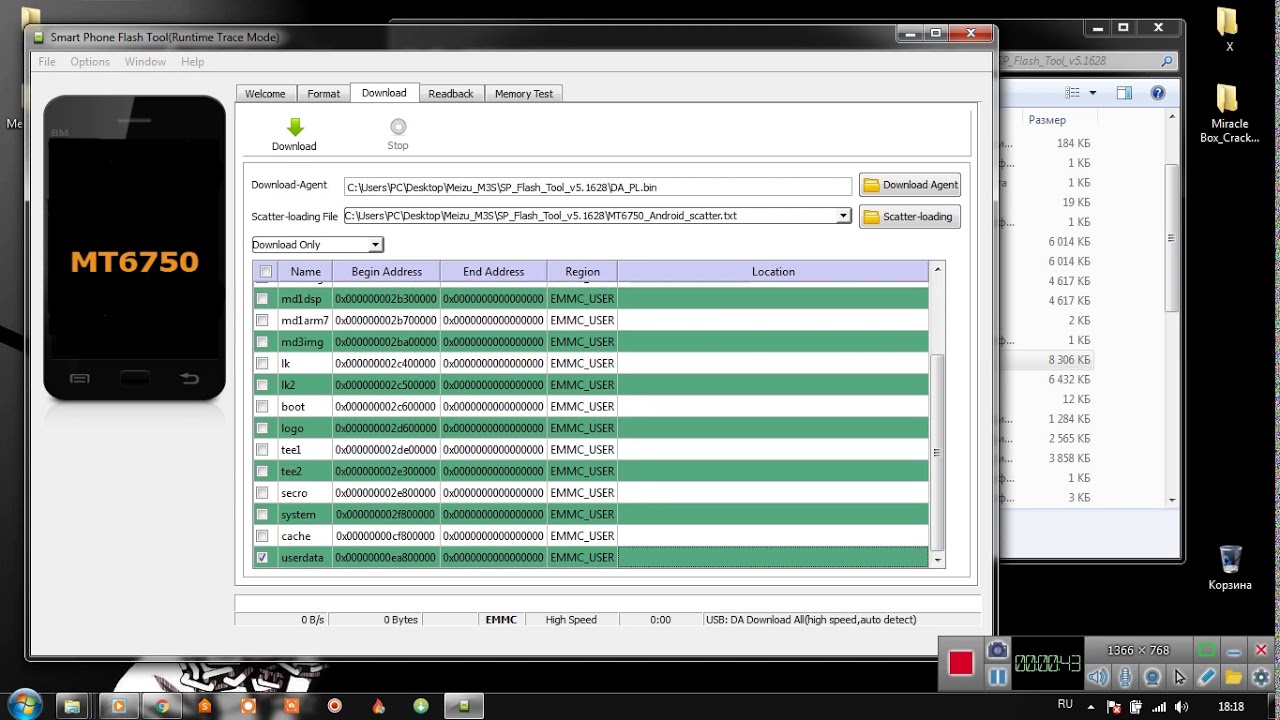The width and height of the screenshot is (1280, 720).
Task: Expand Scatter-loading File path dropdown
Action: 843,216
